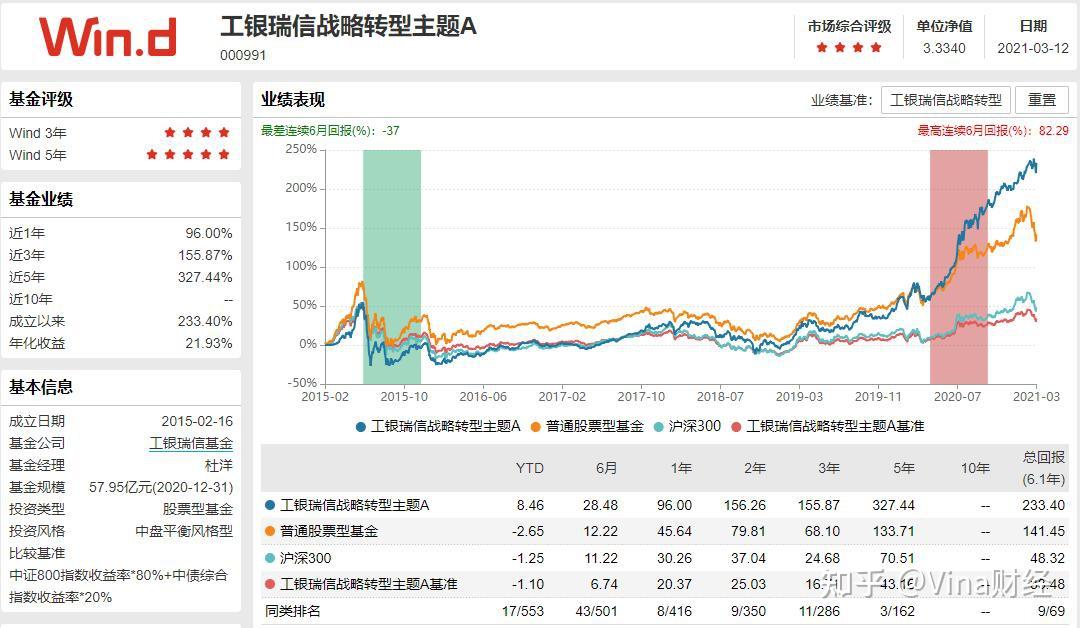The width and height of the screenshot is (1080, 628).
Task: Click the fund code 000991
Action: pyautogui.click(x=243, y=55)
